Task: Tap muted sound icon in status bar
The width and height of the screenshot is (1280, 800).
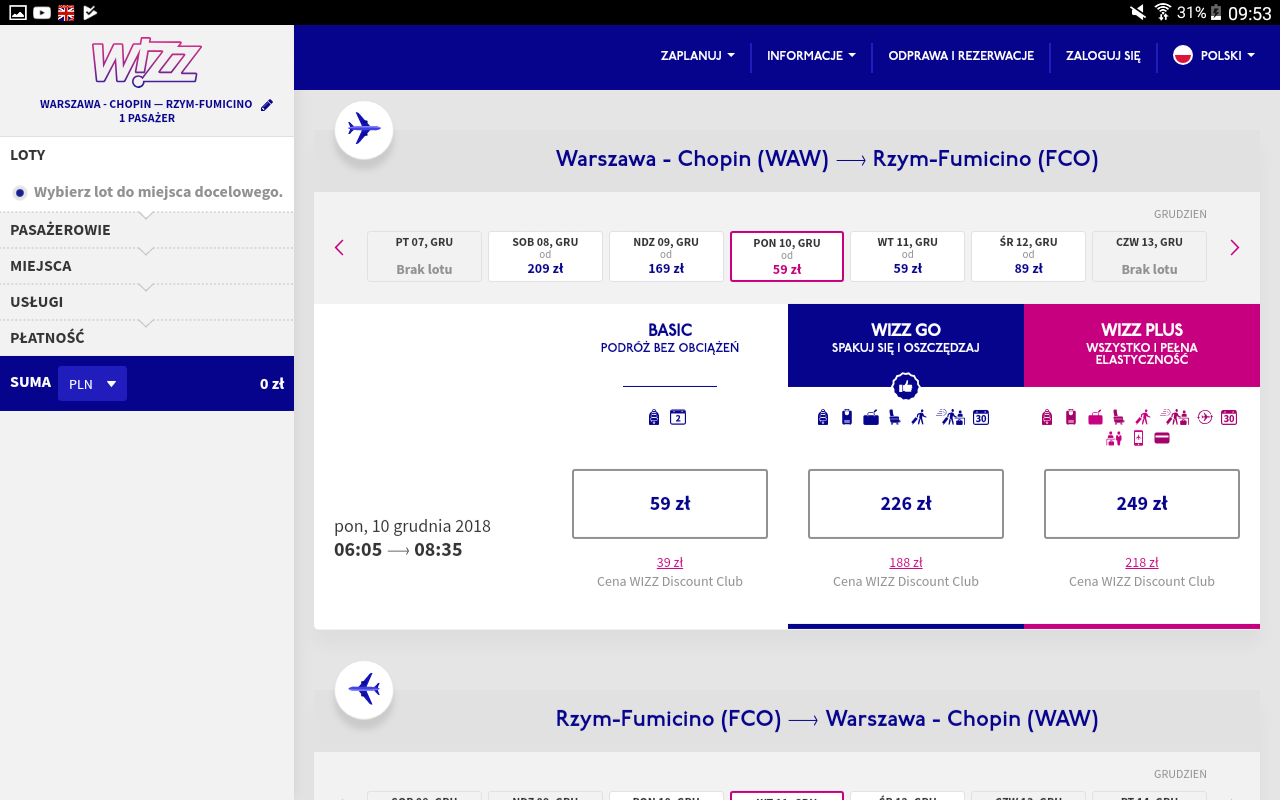Action: (1138, 12)
